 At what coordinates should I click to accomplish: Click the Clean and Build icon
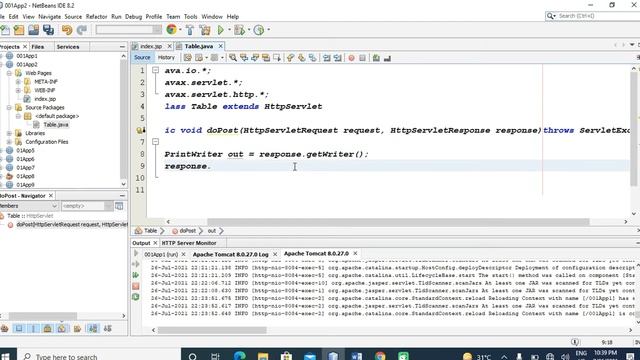coord(205,30)
